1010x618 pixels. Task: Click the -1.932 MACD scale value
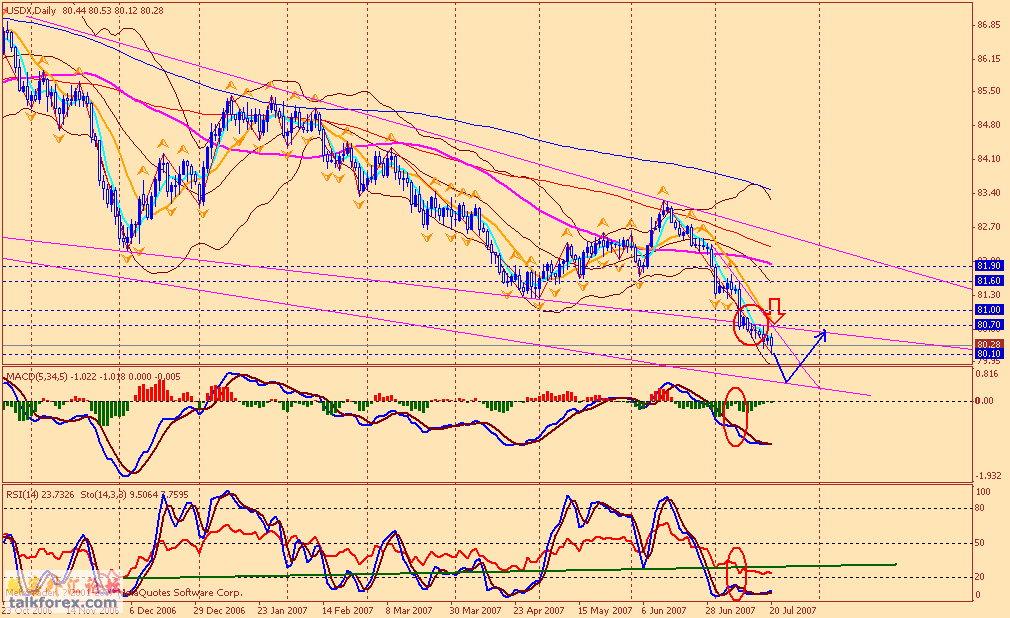[989, 476]
